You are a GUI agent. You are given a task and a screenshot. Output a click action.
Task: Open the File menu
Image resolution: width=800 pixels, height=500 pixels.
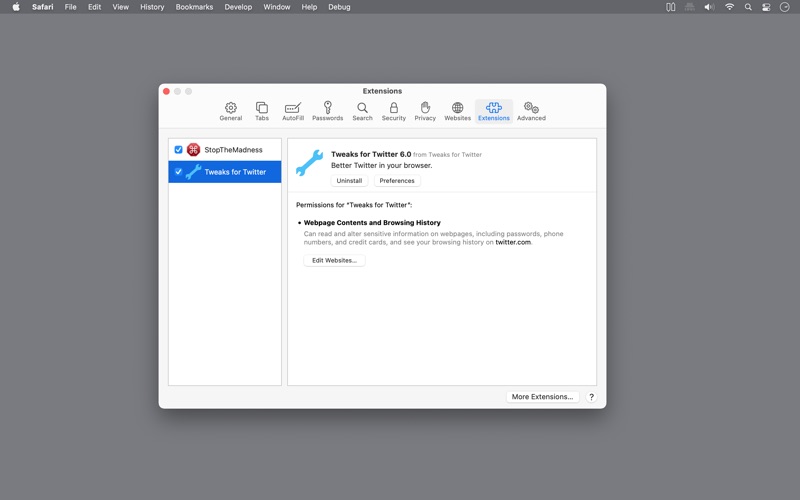pyautogui.click(x=70, y=7)
